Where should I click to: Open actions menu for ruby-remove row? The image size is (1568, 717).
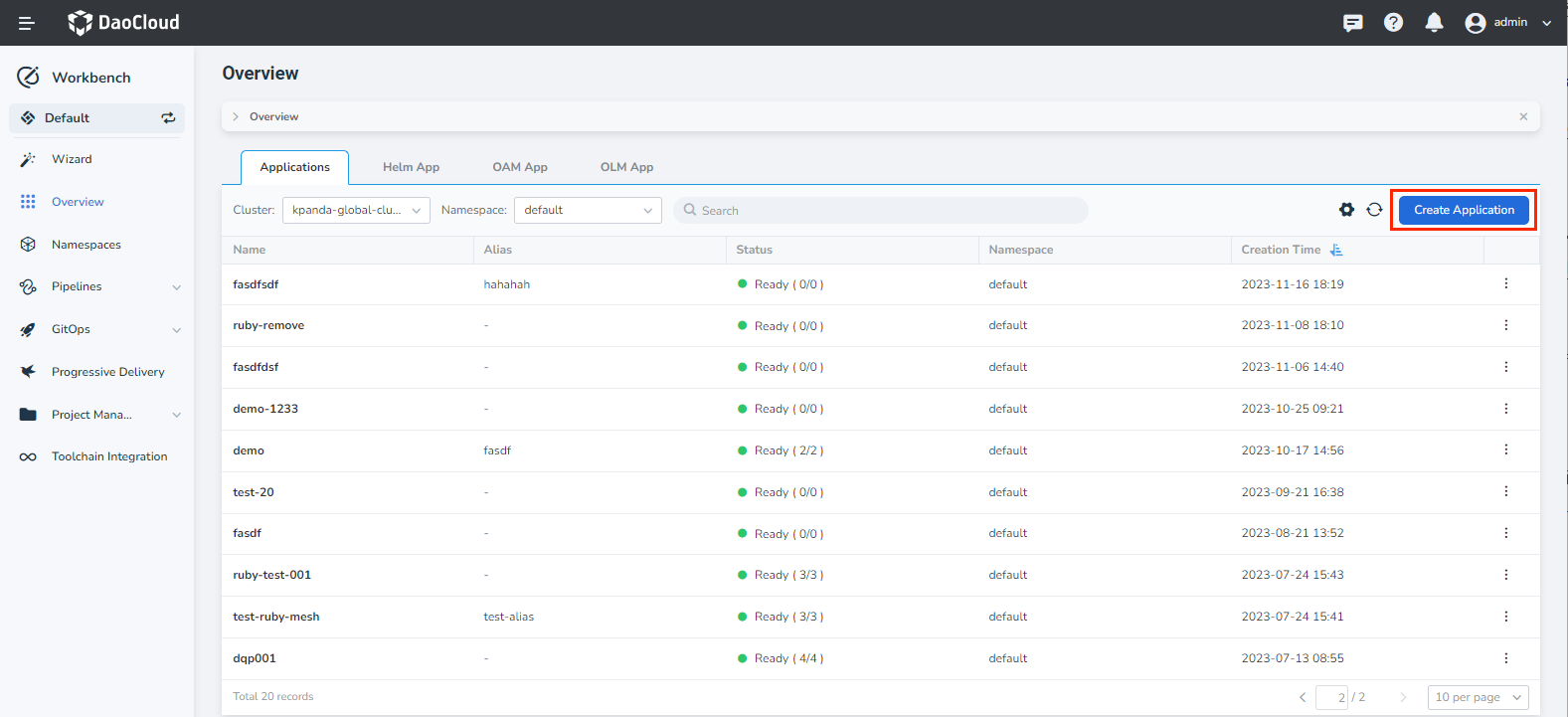(x=1505, y=325)
